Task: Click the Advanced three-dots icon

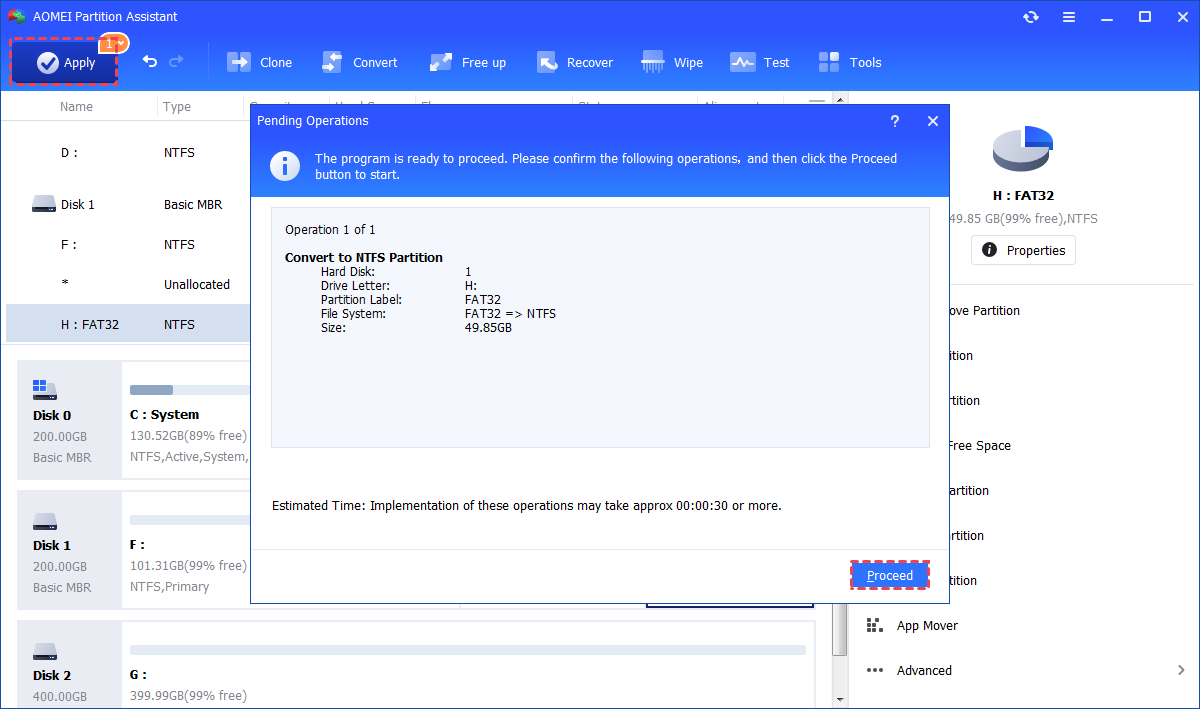Action: [x=875, y=670]
